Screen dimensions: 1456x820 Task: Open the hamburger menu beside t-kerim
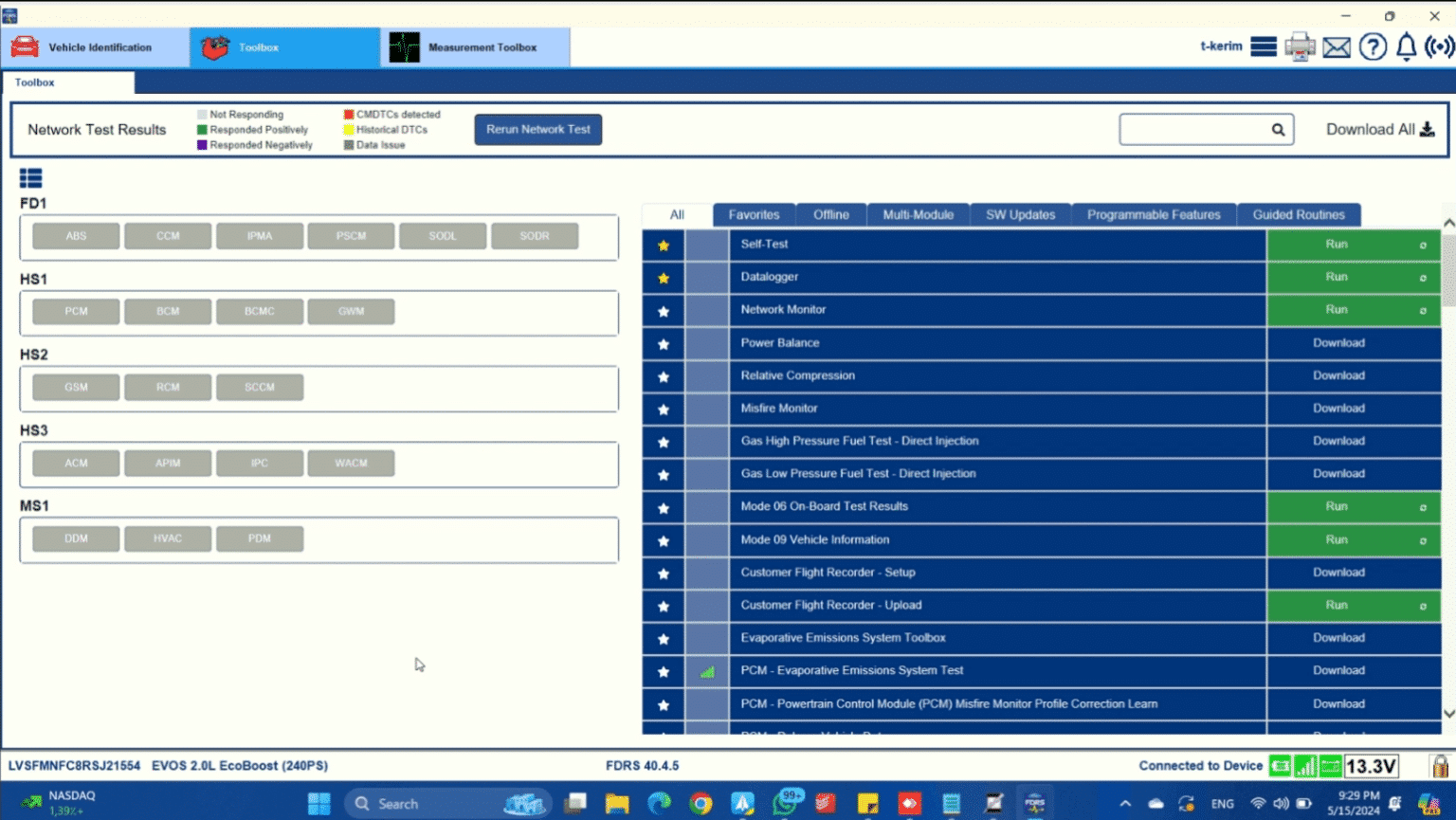click(1264, 45)
